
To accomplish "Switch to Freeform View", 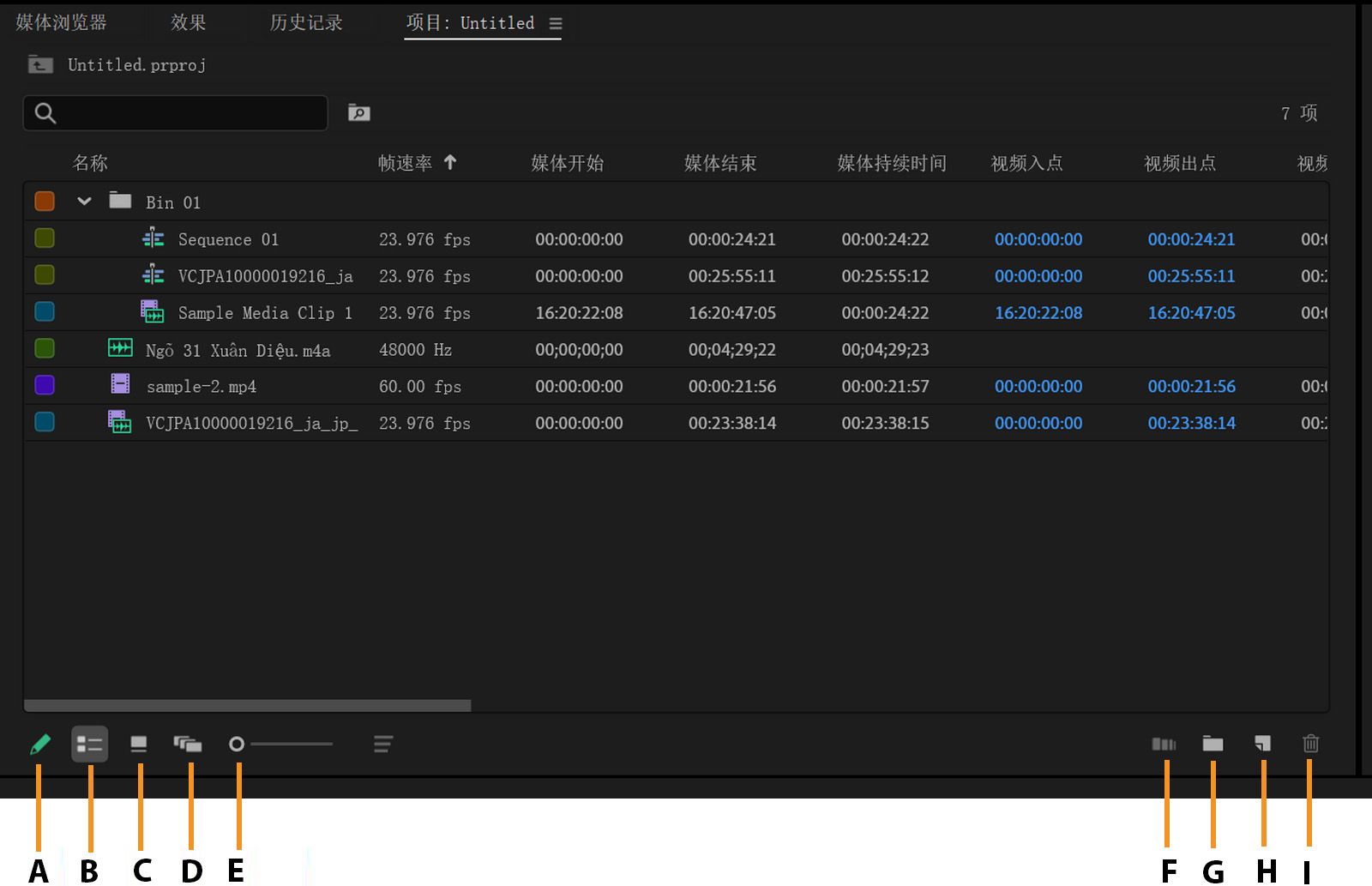I will [x=190, y=744].
